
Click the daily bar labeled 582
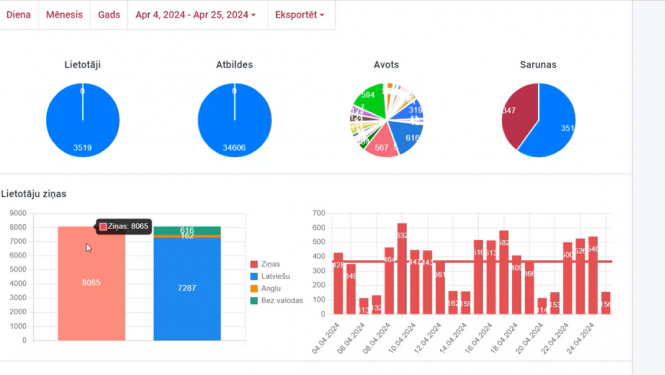[x=503, y=272]
